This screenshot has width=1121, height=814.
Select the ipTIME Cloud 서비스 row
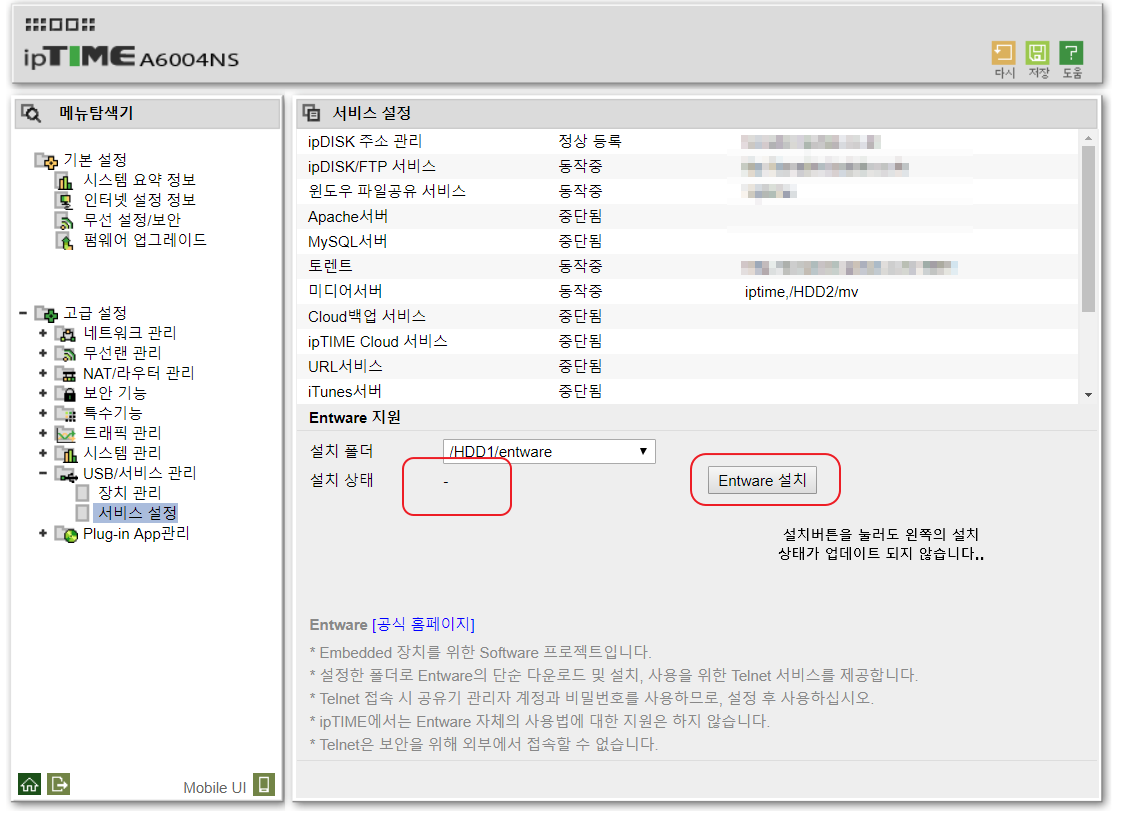(x=687, y=342)
